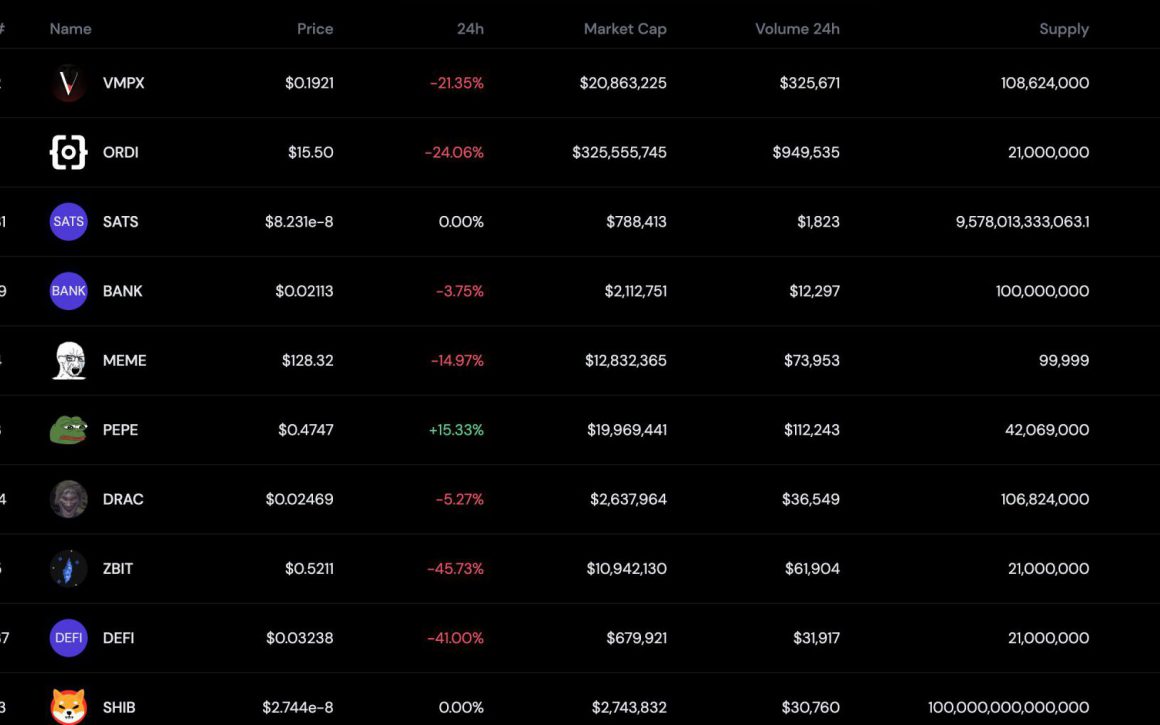Click the DRAC token image icon
The image size is (1160, 725).
tap(68, 499)
